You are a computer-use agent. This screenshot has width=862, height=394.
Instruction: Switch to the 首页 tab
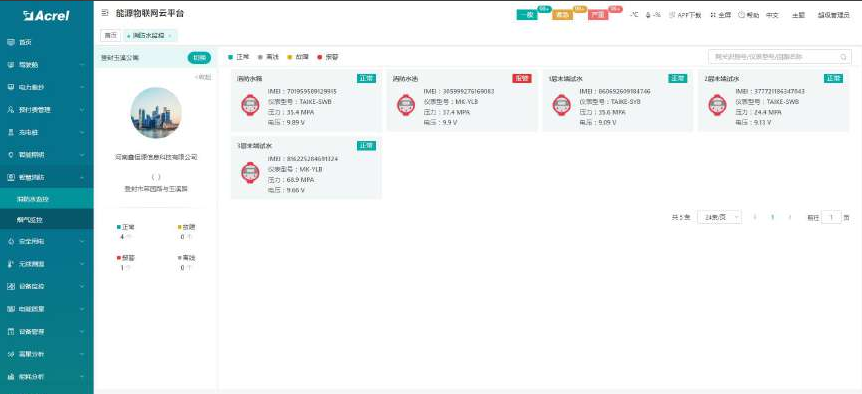110,36
